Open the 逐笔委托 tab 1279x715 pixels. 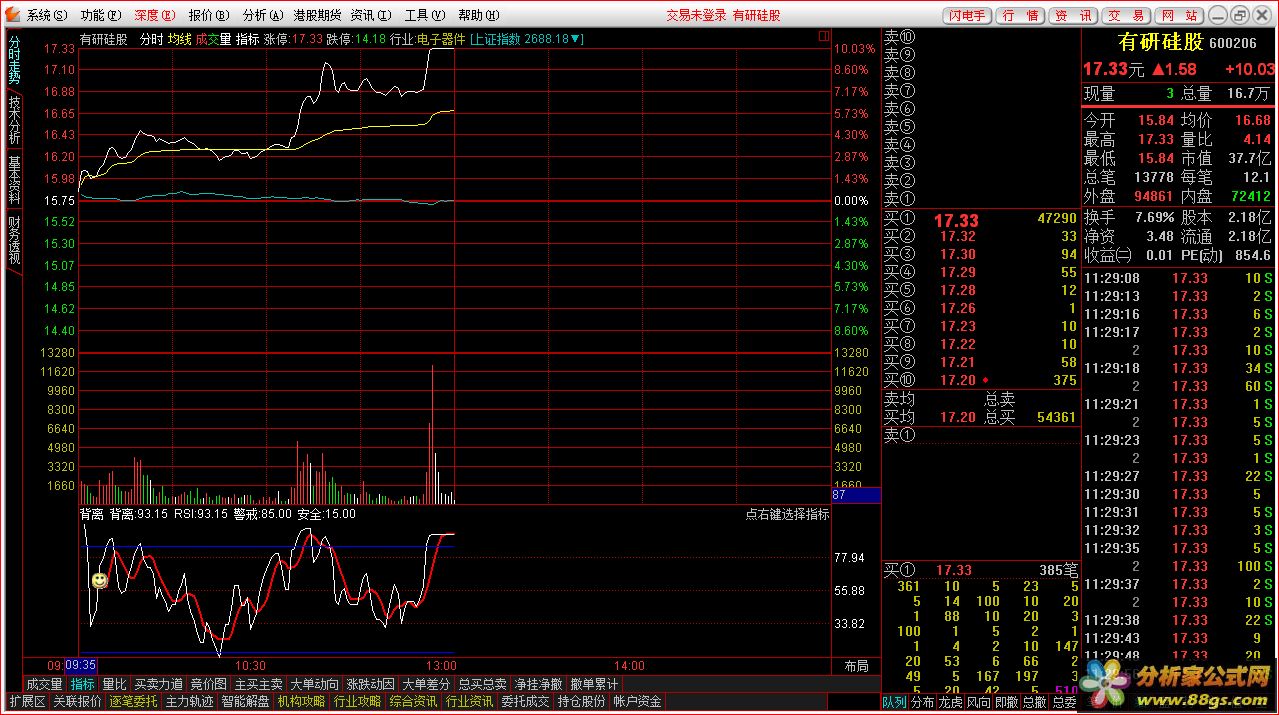(133, 702)
